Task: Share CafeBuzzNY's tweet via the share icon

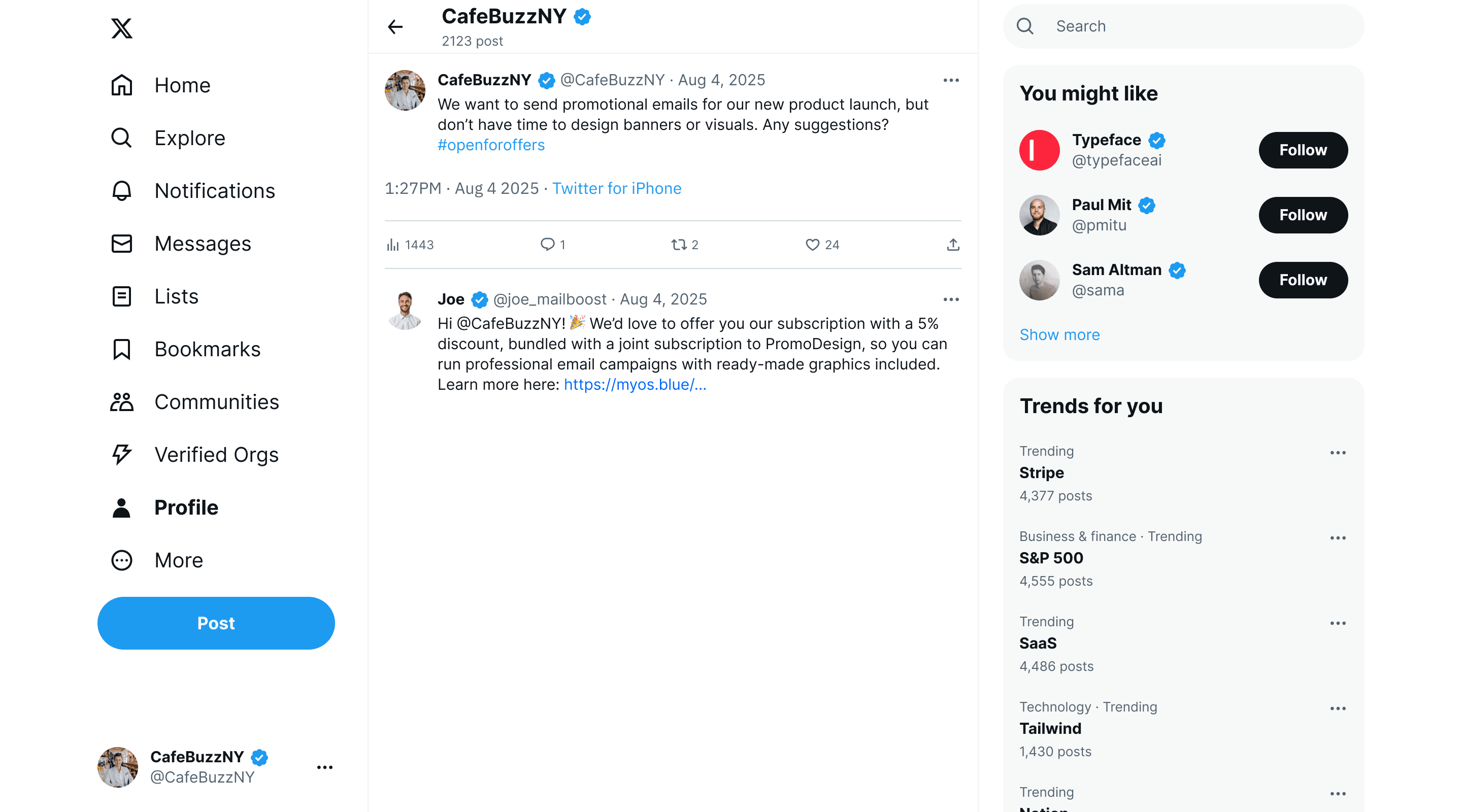Action: [x=953, y=245]
